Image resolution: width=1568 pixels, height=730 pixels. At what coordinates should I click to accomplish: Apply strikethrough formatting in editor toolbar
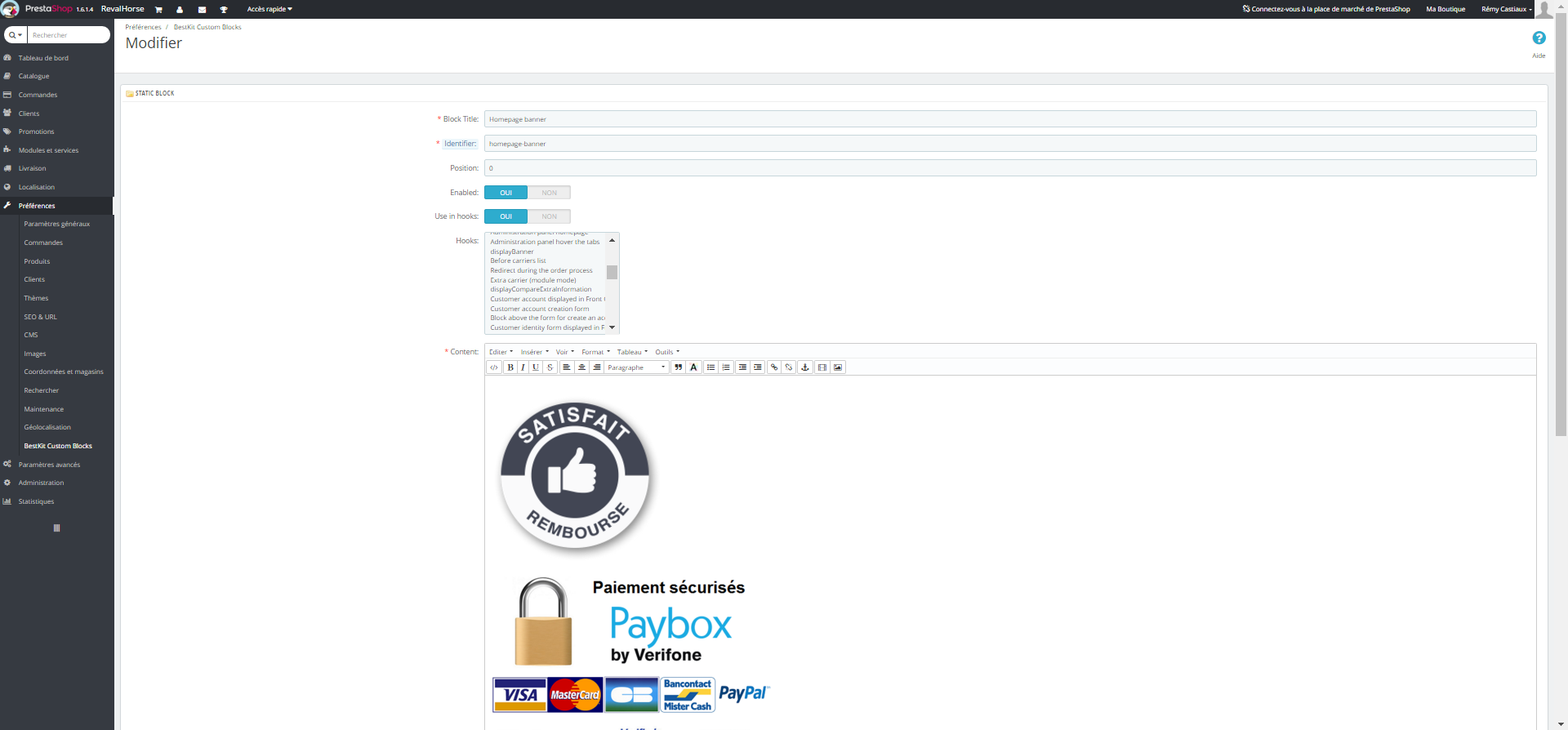(550, 367)
